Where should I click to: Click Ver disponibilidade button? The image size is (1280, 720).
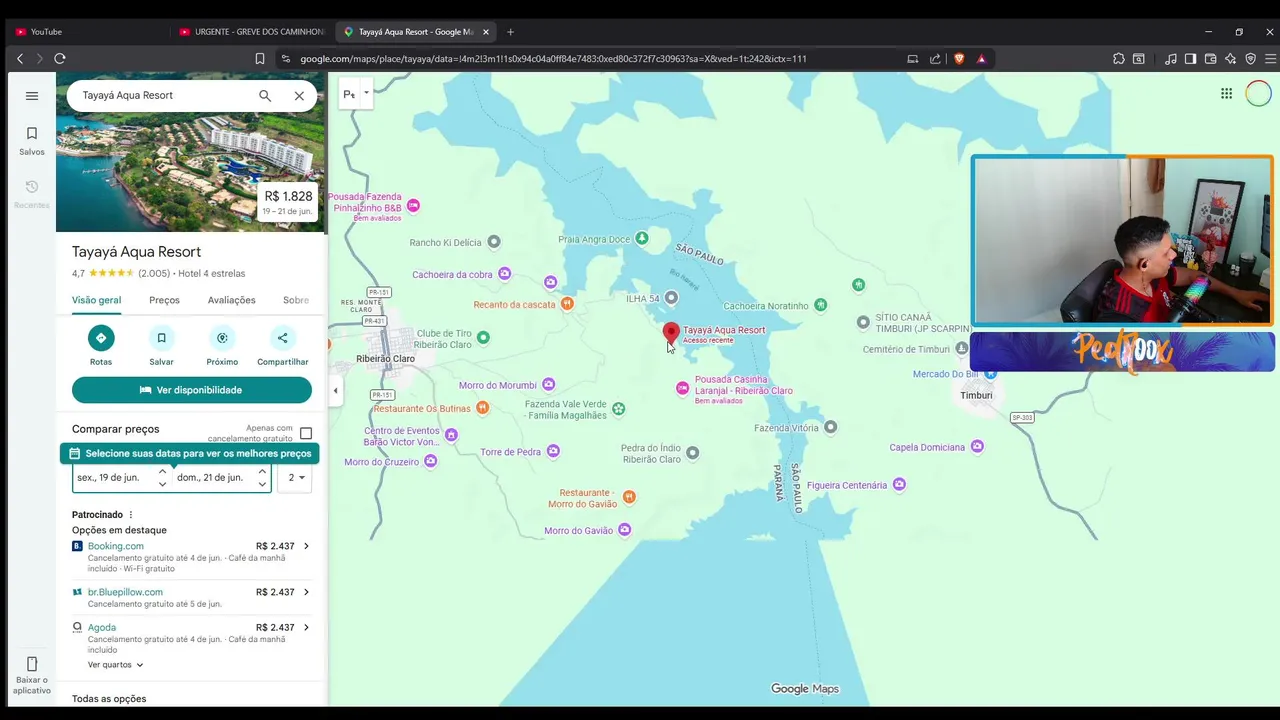click(x=192, y=390)
